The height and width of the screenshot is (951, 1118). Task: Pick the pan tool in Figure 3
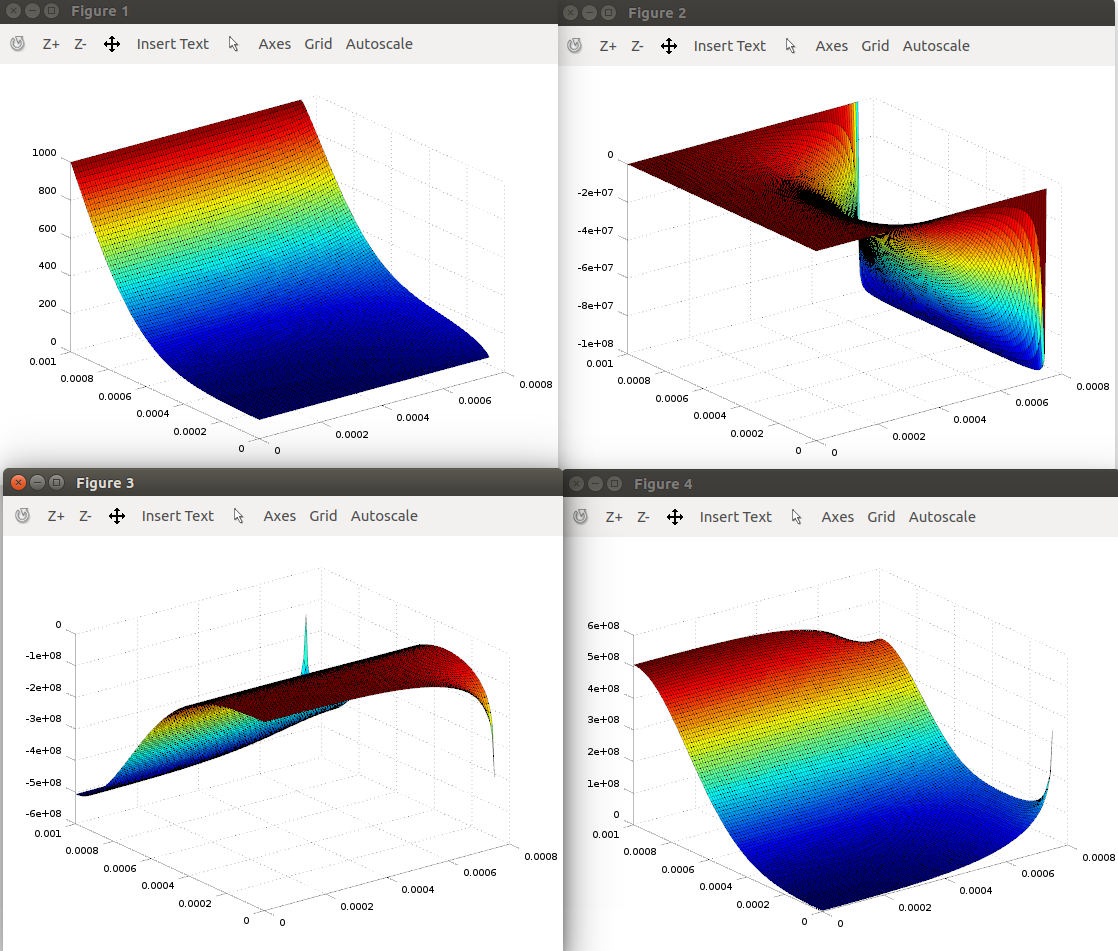coord(117,516)
